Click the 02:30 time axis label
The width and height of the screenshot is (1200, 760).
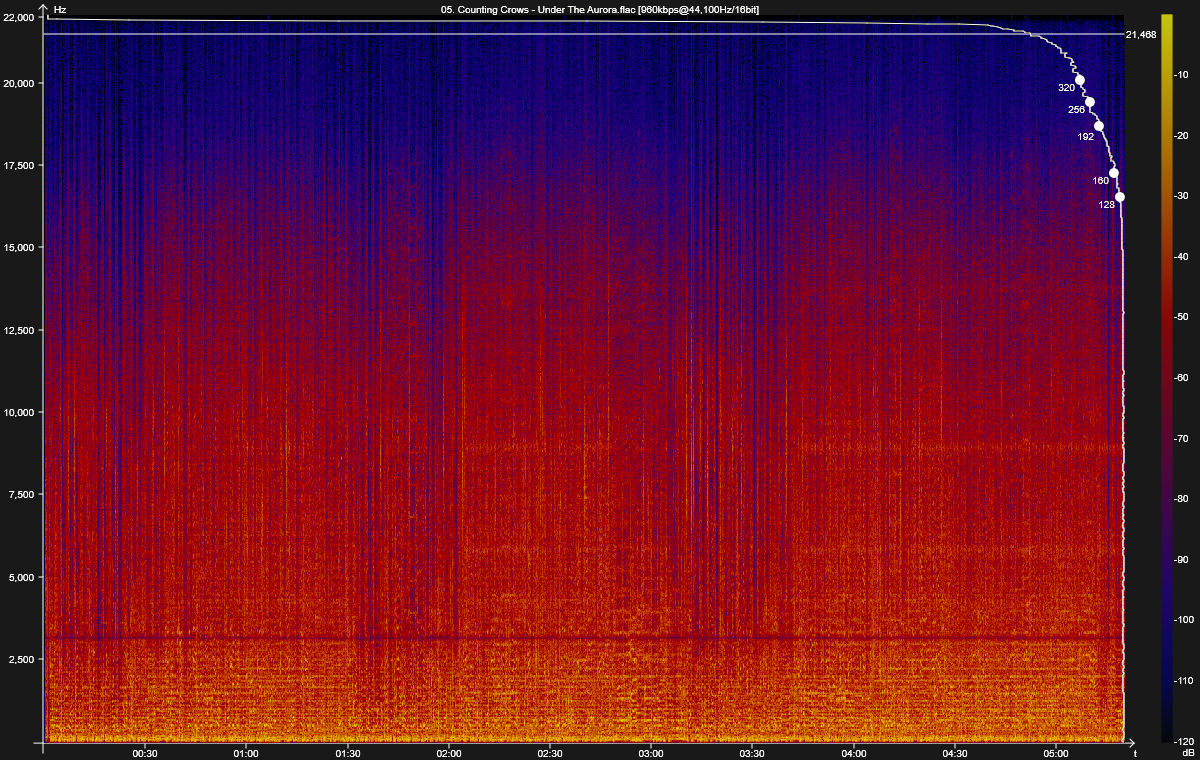pyautogui.click(x=550, y=753)
